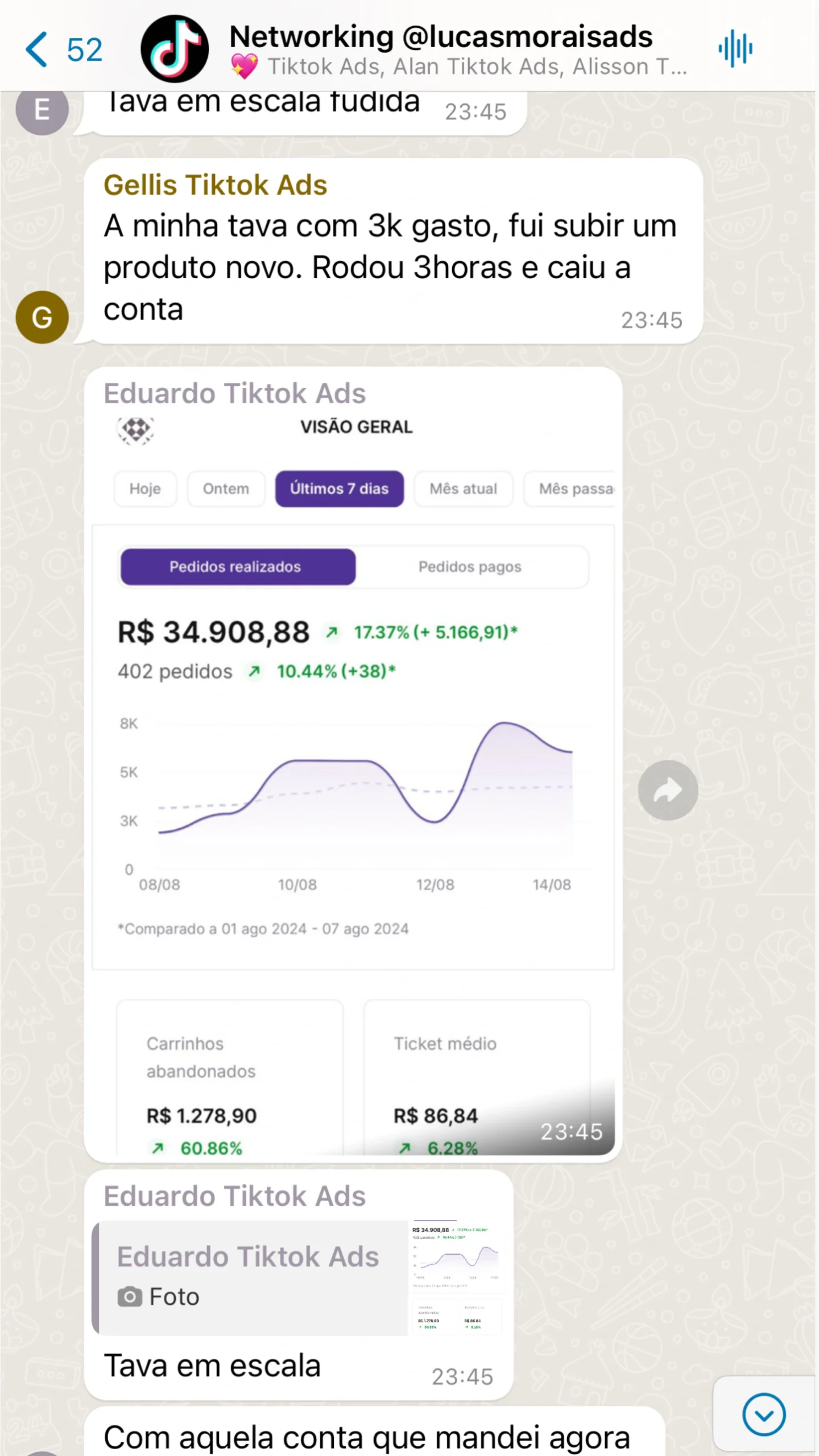819x1456 pixels.
Task: Open the Networking @lucasmoraisads group info
Action: pos(441,38)
